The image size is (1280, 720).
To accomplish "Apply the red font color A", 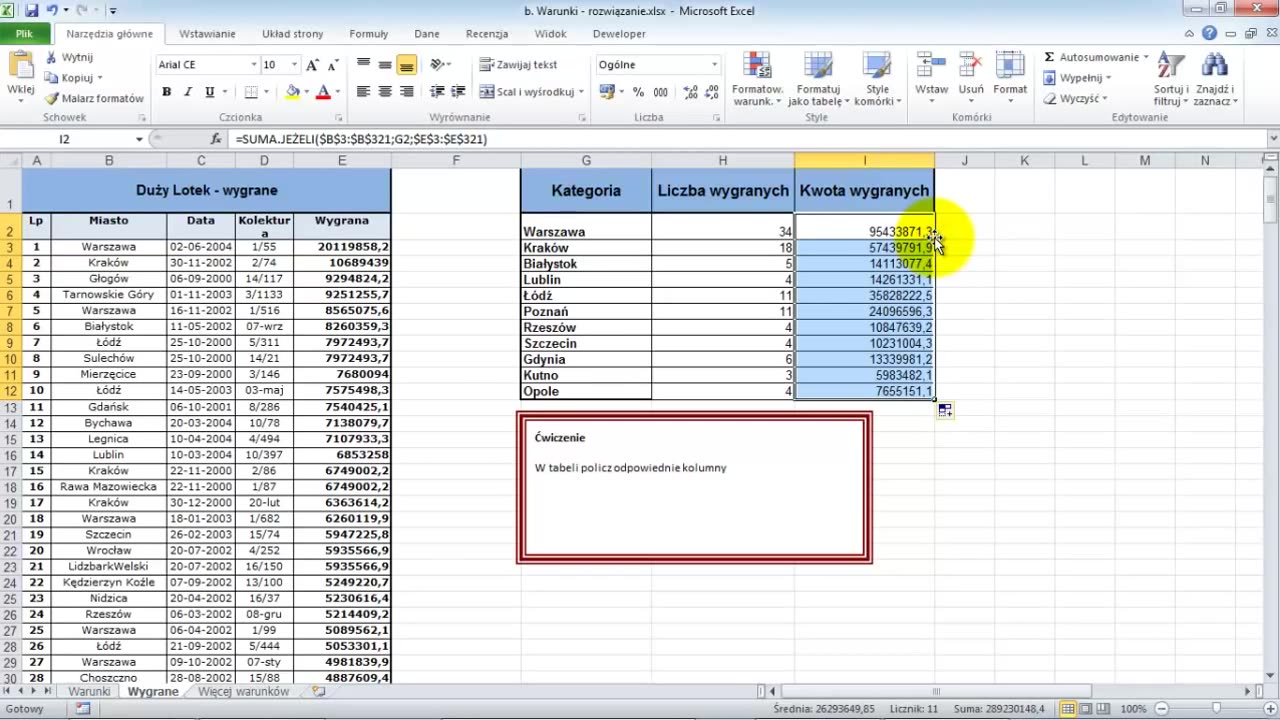I will coord(323,92).
